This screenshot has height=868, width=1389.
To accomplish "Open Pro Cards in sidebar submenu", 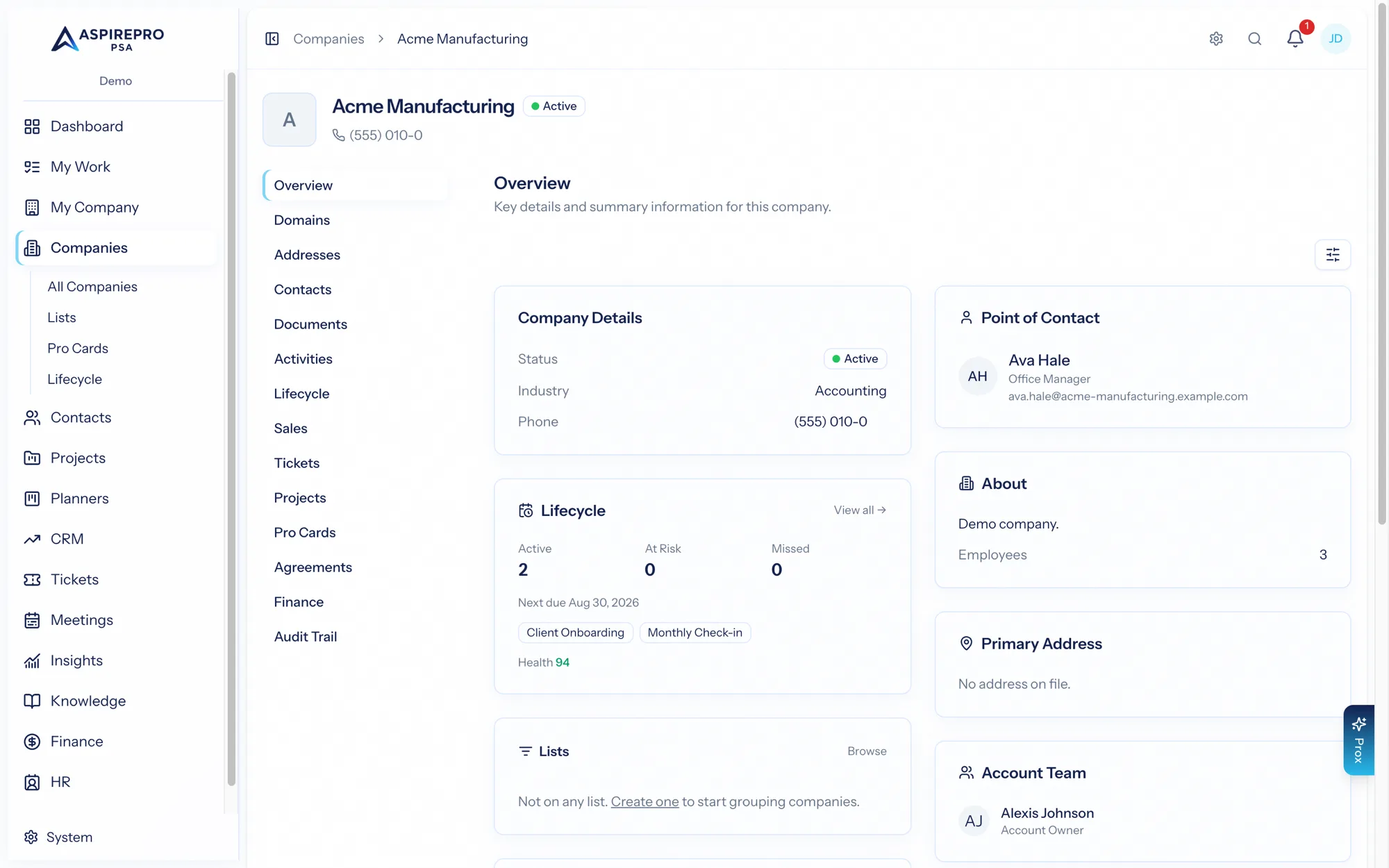I will (x=78, y=349).
